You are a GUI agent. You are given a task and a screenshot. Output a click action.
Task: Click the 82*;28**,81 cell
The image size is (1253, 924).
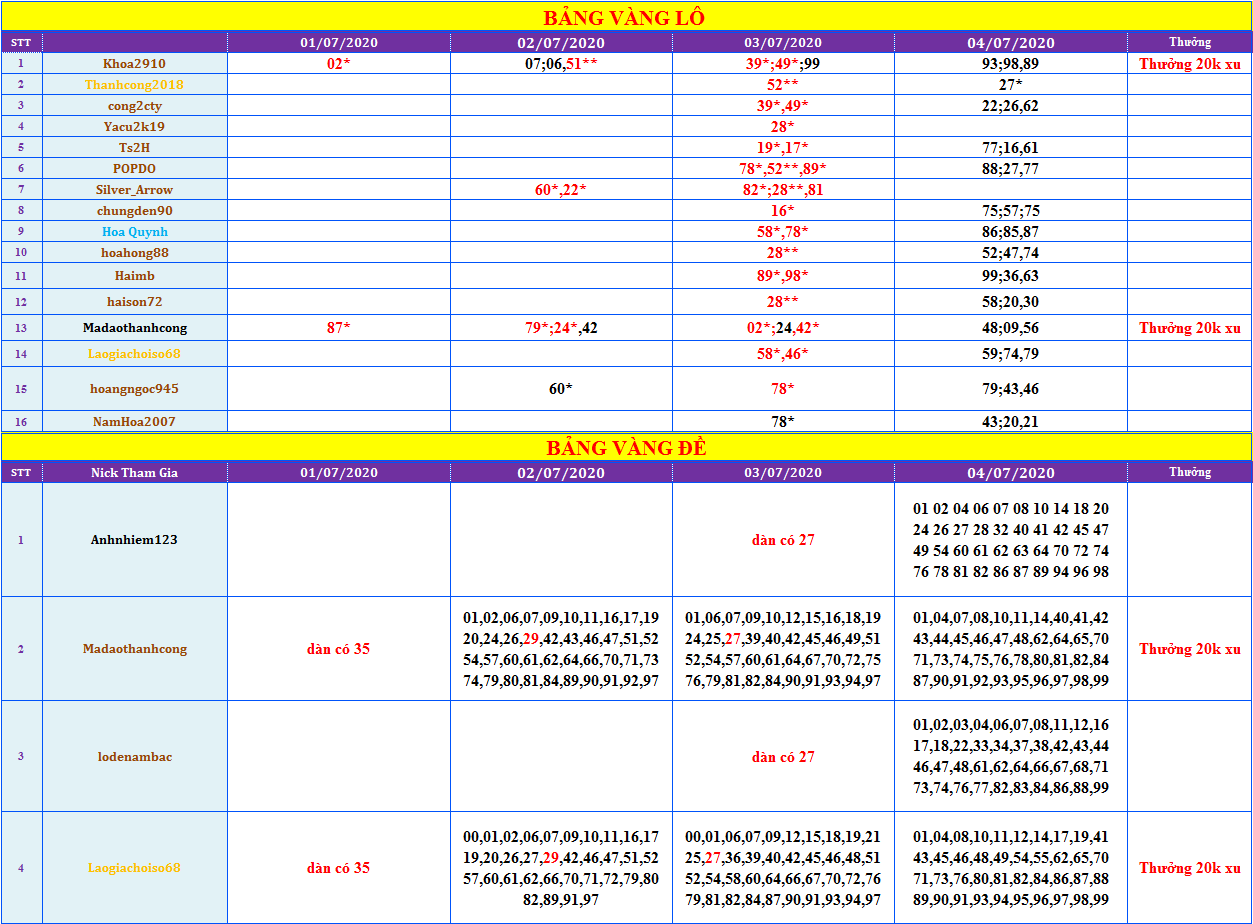(x=783, y=190)
